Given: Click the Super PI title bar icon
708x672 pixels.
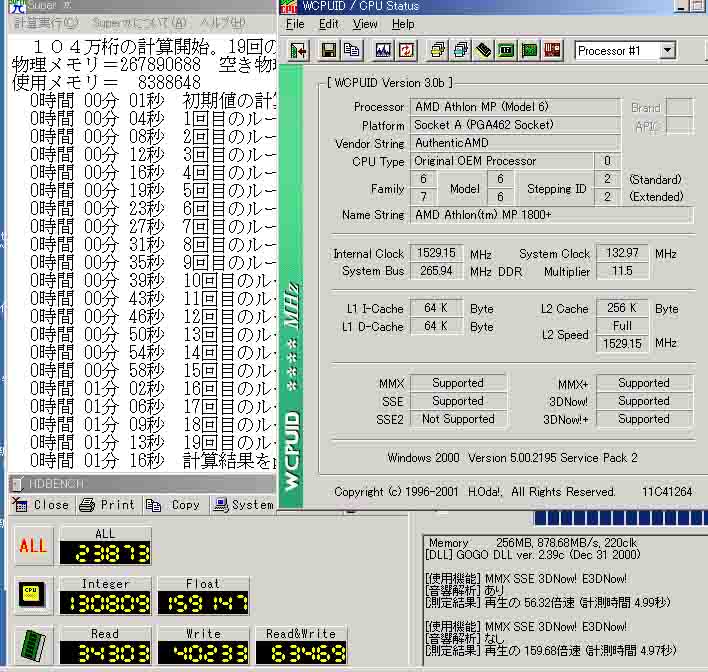Looking at the screenshot, I should click(x=17, y=6).
